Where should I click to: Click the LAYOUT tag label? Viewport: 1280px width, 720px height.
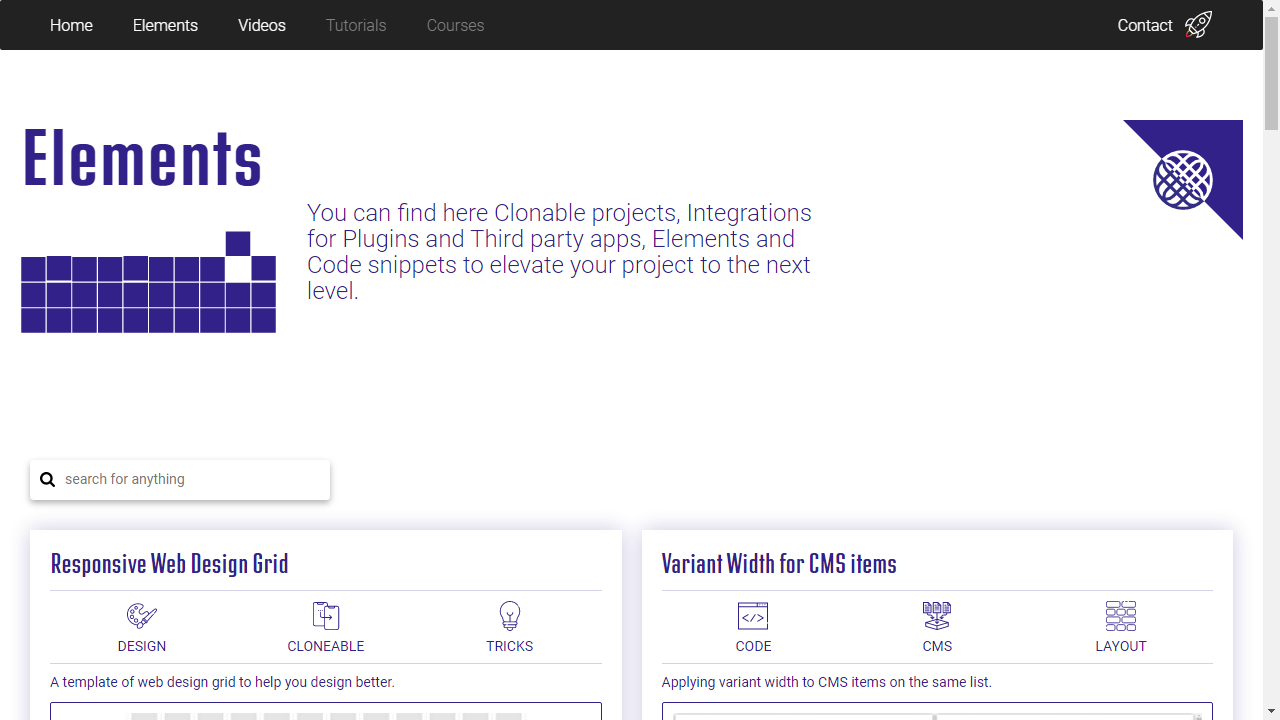point(1121,646)
